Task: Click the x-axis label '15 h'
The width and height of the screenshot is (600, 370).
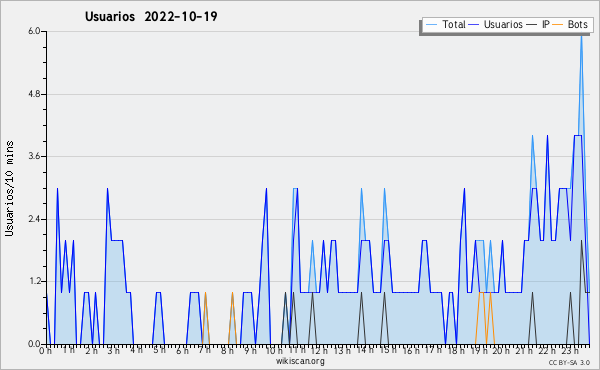Action: 388,350
